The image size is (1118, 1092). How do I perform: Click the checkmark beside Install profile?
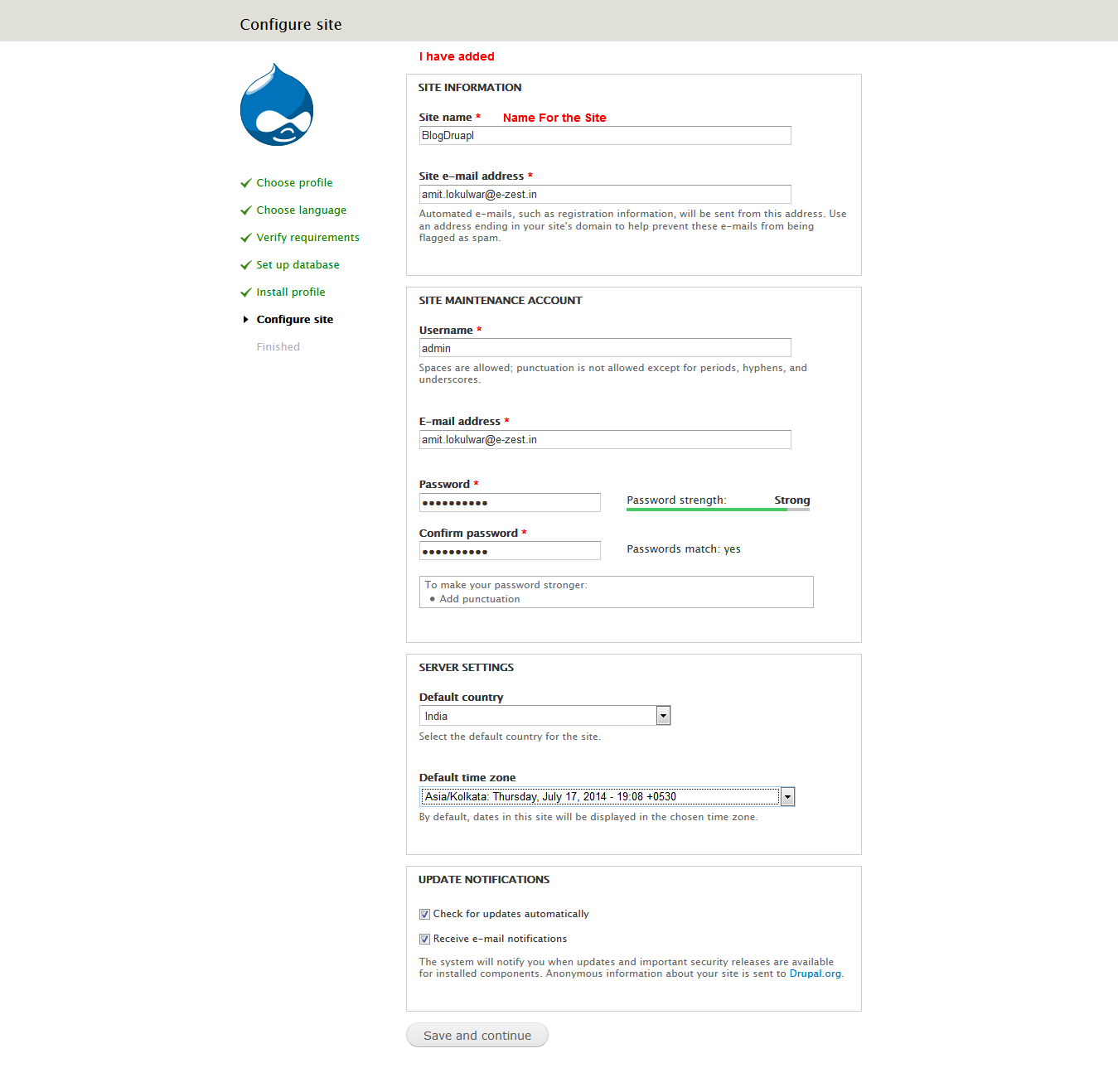(245, 292)
